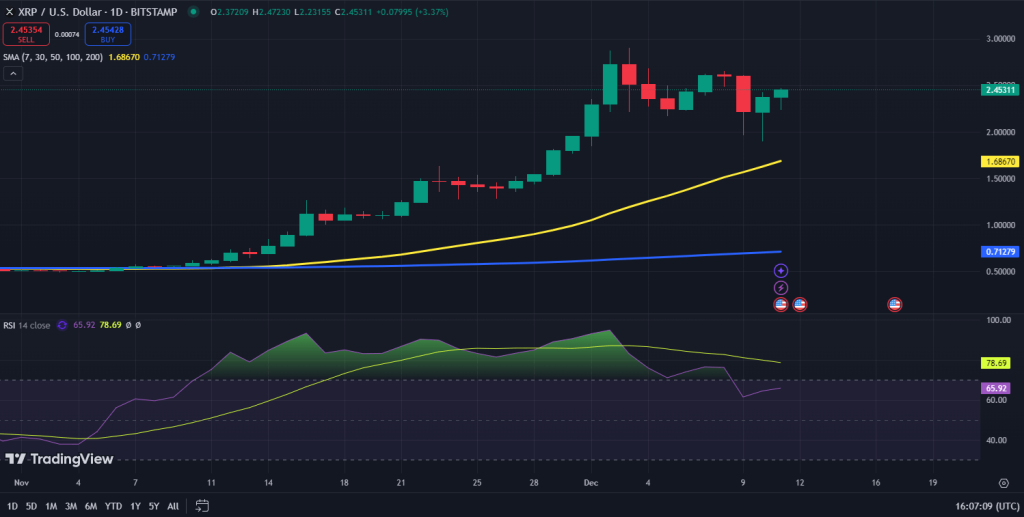Click the purple lightning event marker
Viewport: 1024px width, 517px height.
pyautogui.click(x=780, y=288)
